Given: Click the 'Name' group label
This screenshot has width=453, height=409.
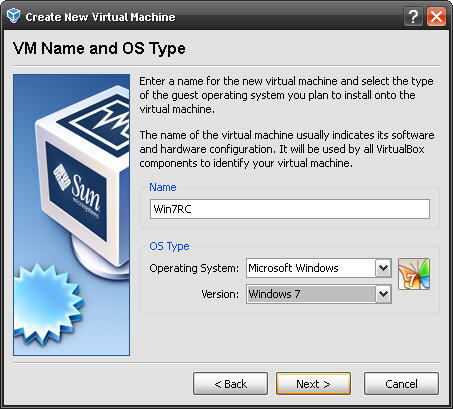Looking at the screenshot, I should [x=163, y=187].
